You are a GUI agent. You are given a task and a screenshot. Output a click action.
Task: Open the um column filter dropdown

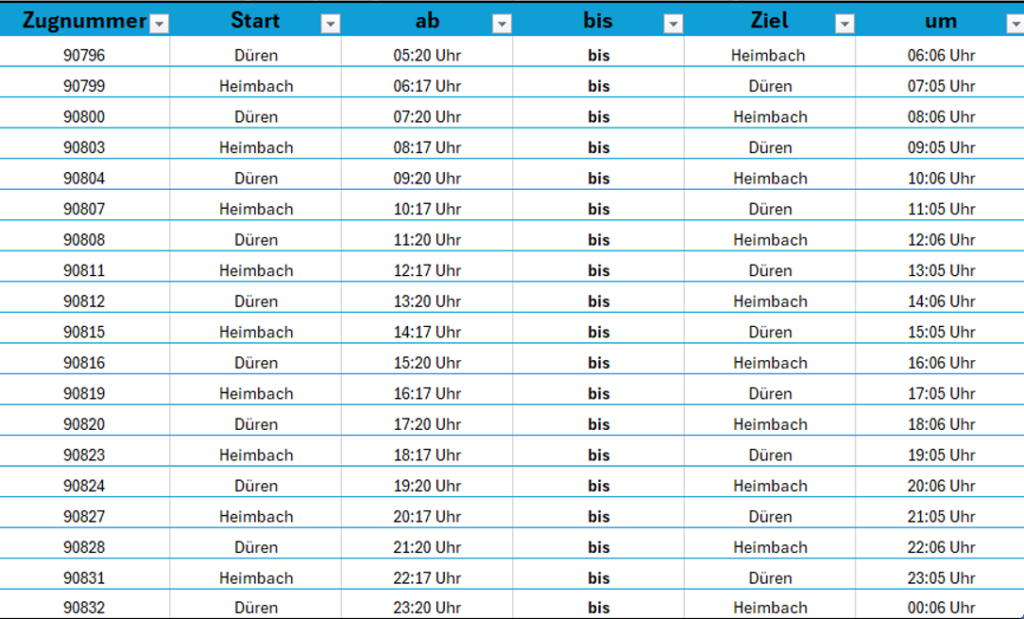click(1014, 25)
